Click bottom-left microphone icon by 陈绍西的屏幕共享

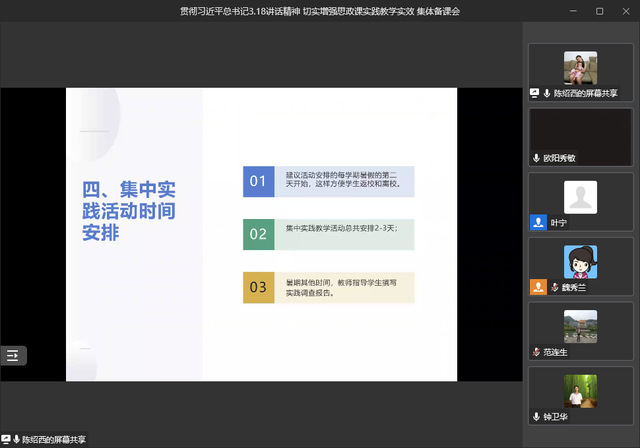click(x=16, y=439)
